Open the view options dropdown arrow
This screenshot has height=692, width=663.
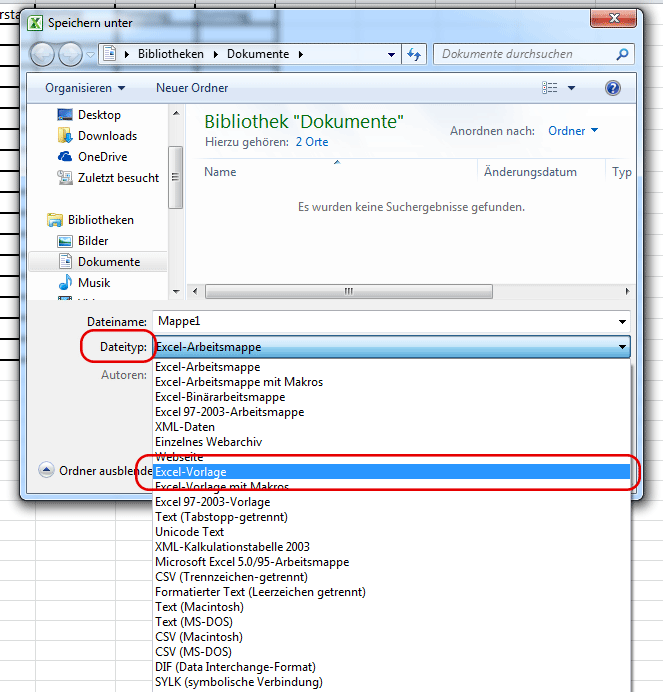coord(571,88)
